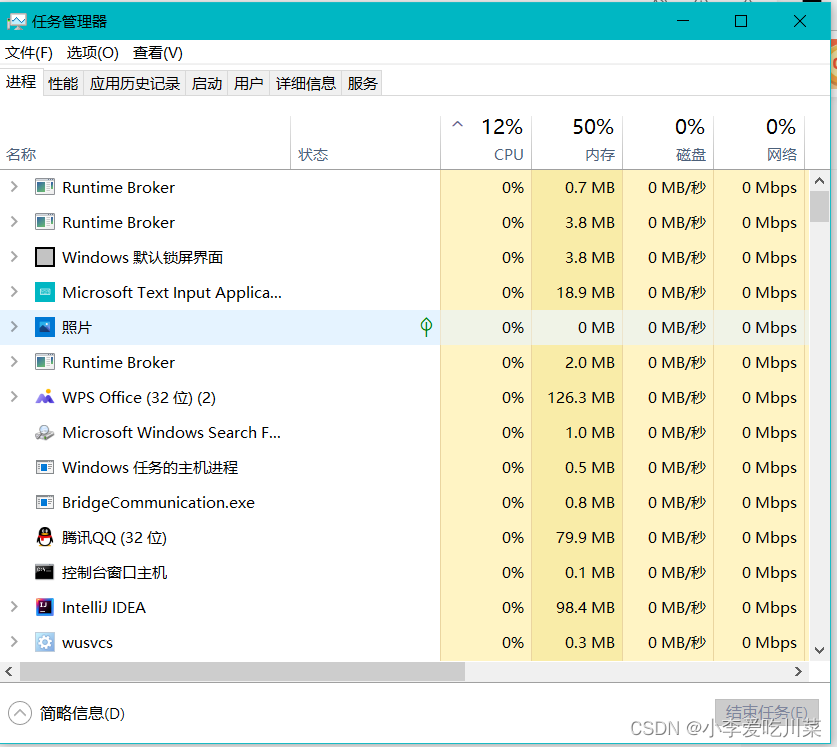Expand the Windows 默认锁屏界面 process
The width and height of the screenshot is (837, 747).
tap(14, 257)
